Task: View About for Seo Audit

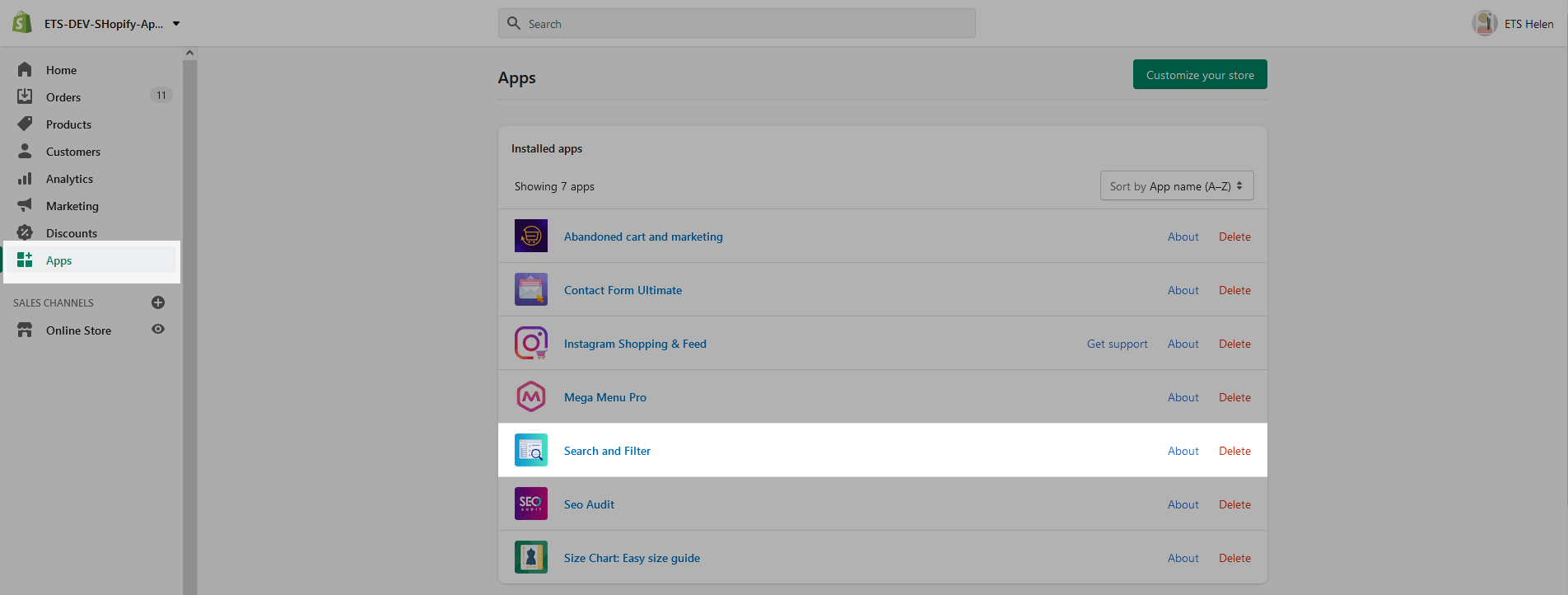Action: point(1183,504)
